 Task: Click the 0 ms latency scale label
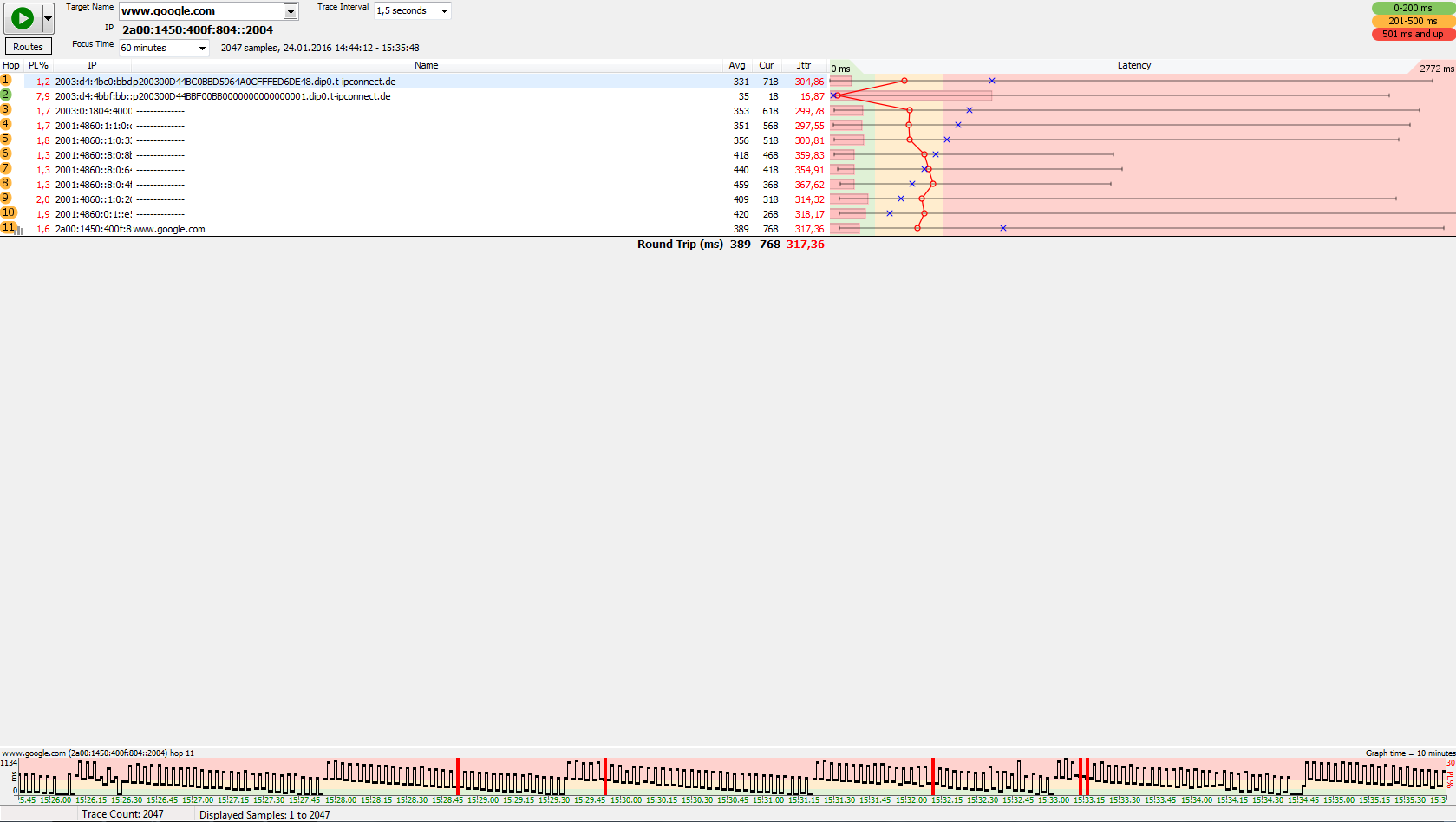(x=840, y=69)
